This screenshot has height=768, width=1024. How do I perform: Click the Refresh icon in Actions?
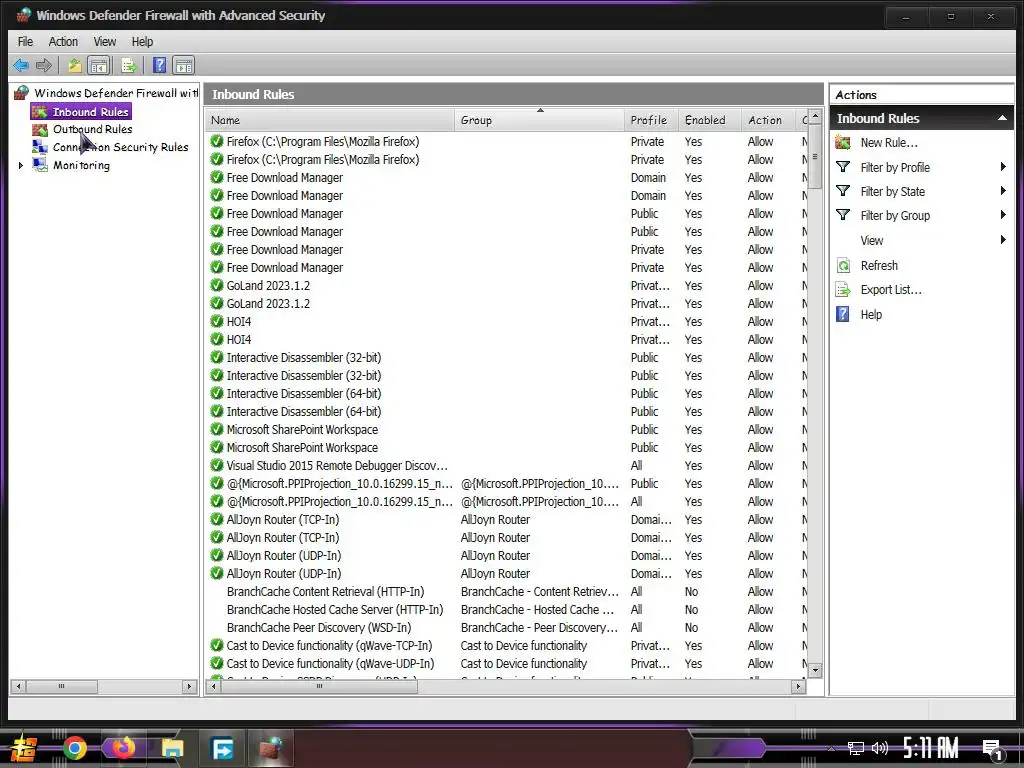(843, 265)
